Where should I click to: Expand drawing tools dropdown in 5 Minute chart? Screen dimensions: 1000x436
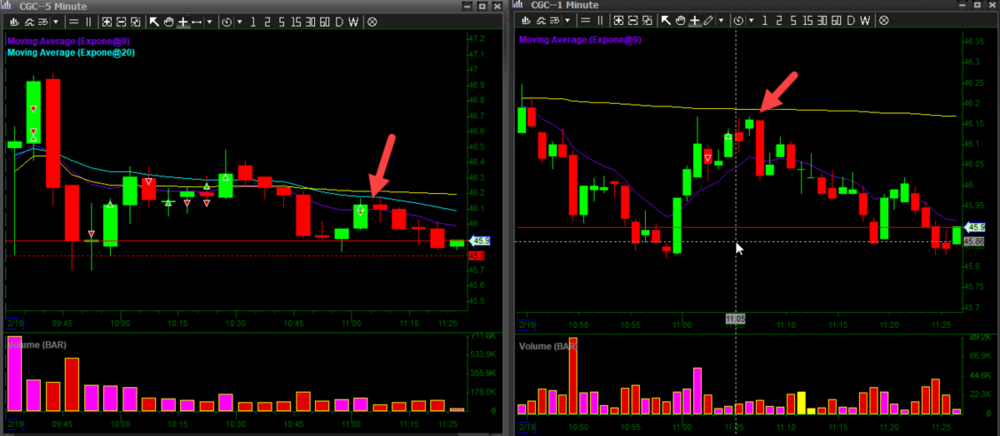click(x=209, y=21)
